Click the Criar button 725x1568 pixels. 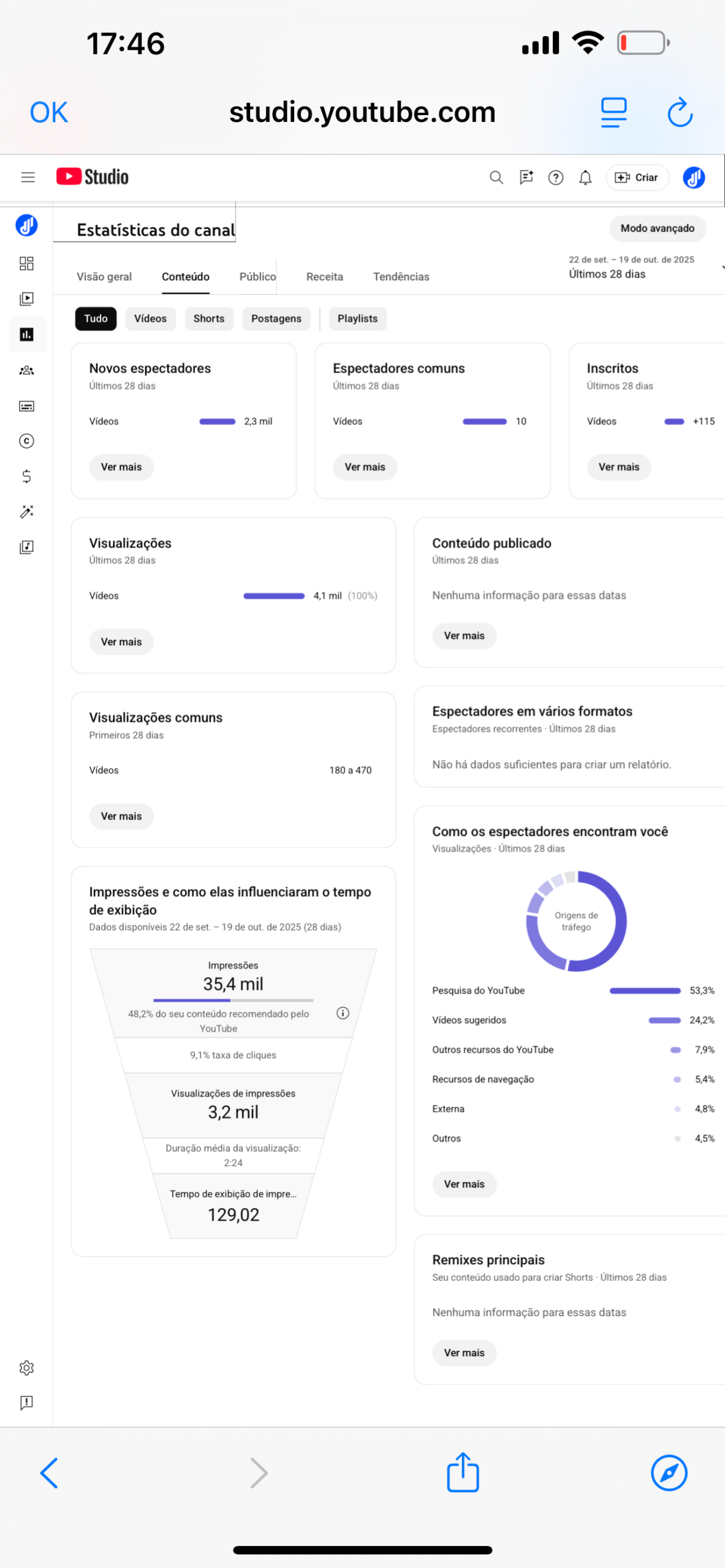pyautogui.click(x=637, y=178)
